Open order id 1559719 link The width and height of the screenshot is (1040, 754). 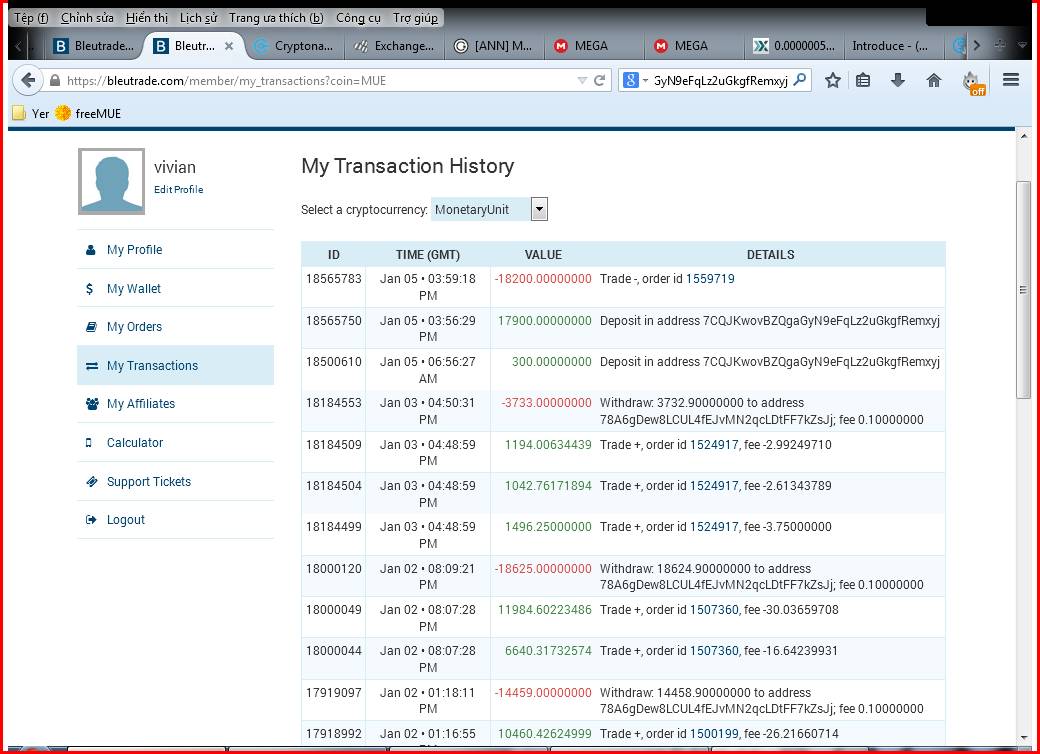tap(709, 279)
